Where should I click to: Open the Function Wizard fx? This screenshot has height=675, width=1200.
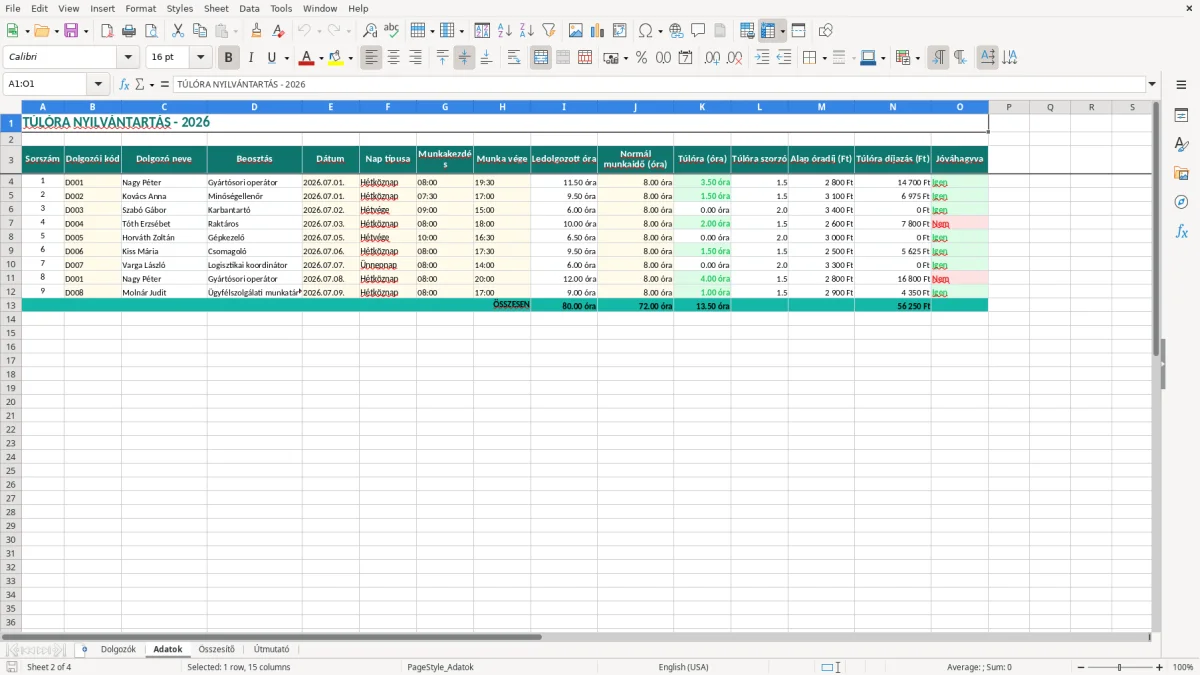pyautogui.click(x=124, y=84)
